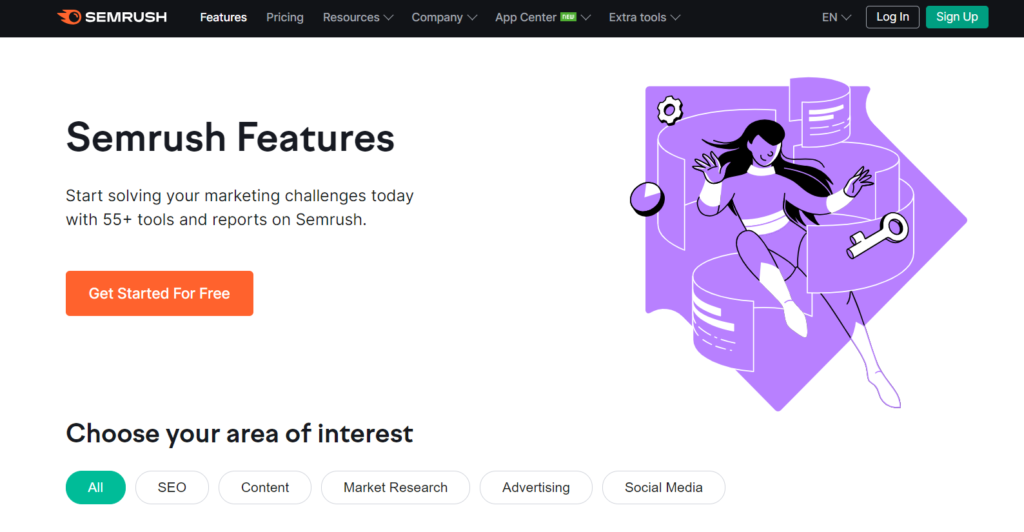
Task: Click the green Sign Up button
Action: point(956,17)
